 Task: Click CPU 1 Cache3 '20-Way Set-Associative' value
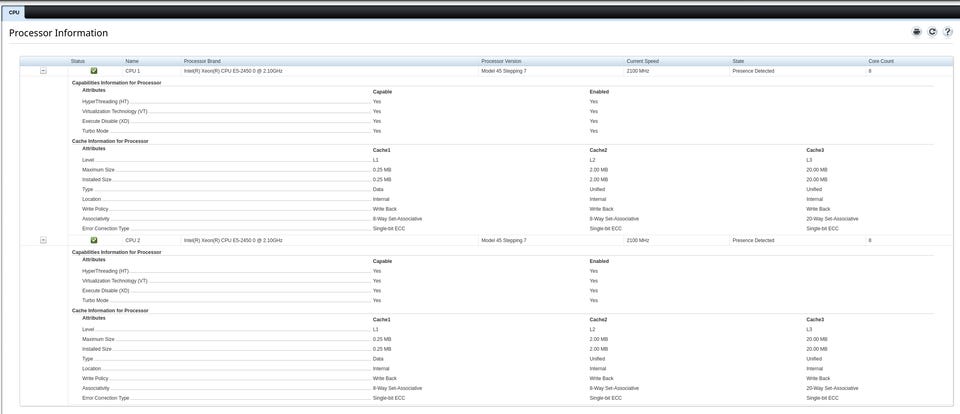832,219
